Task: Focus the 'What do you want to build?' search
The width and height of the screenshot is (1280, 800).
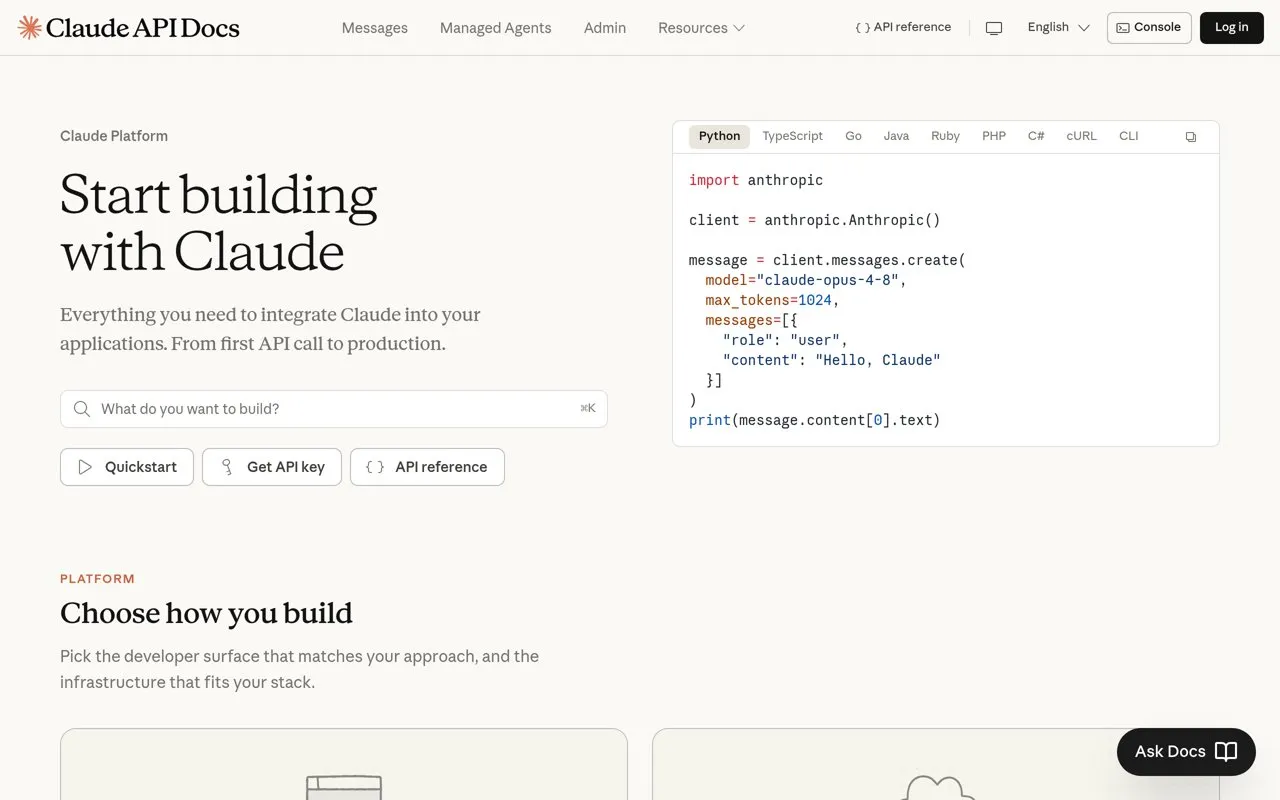Action: pos(334,409)
